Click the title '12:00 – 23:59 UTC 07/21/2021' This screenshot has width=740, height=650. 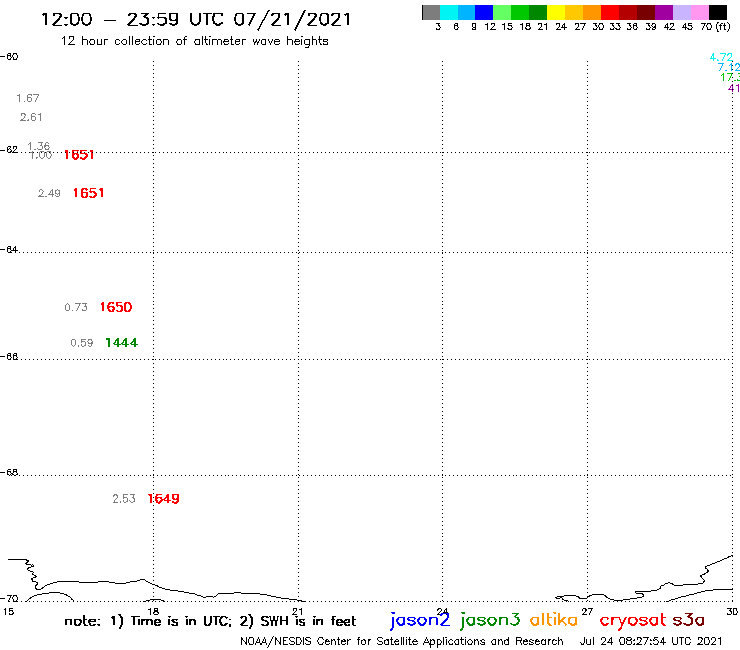pyautogui.click(x=196, y=19)
